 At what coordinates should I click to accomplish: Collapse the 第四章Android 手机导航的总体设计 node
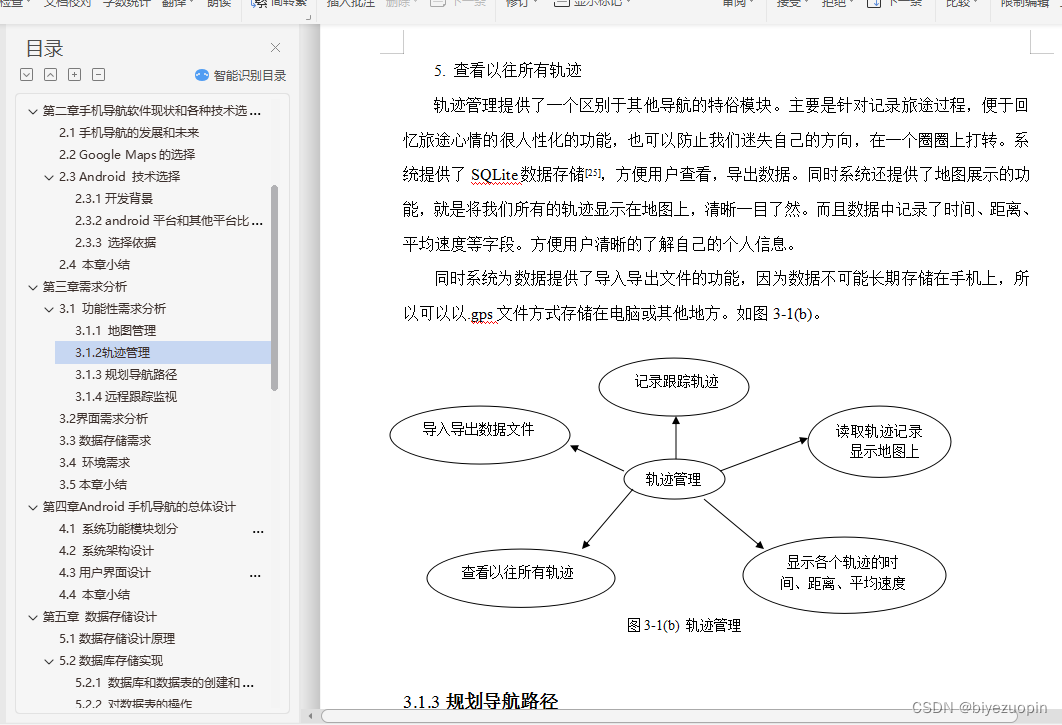(x=33, y=508)
